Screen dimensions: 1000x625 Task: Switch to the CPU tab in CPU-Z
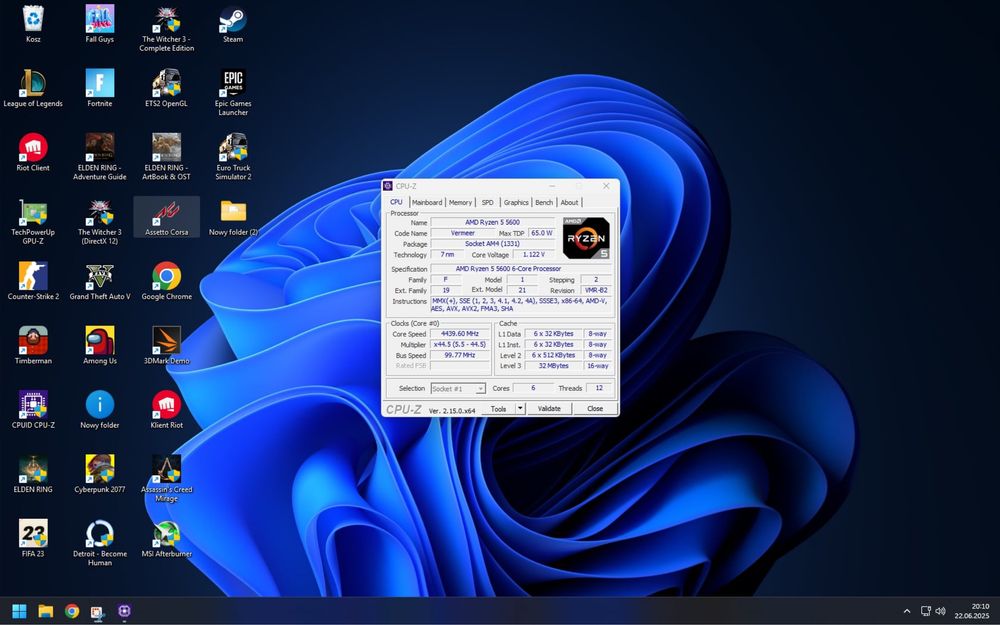396,202
